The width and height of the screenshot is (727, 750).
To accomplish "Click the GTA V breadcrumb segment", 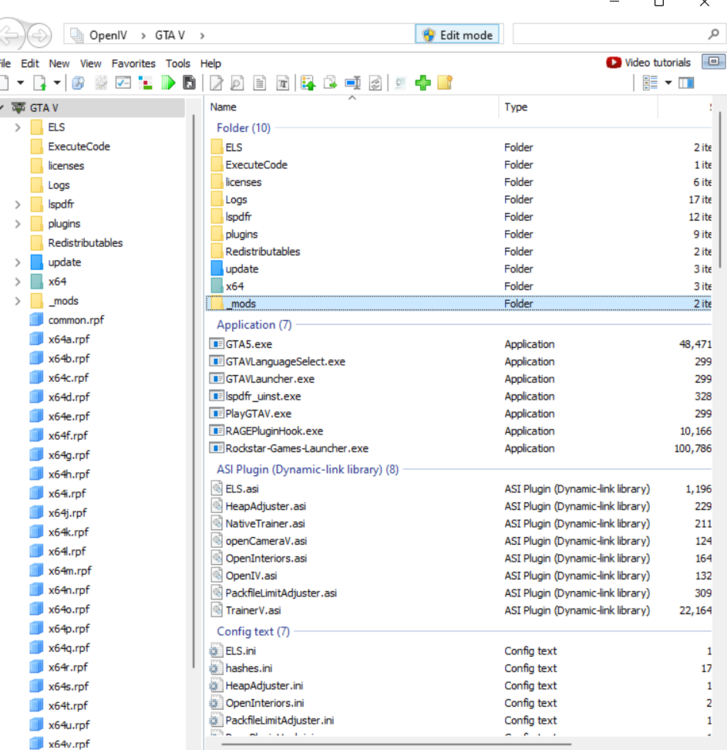I will [x=170, y=35].
